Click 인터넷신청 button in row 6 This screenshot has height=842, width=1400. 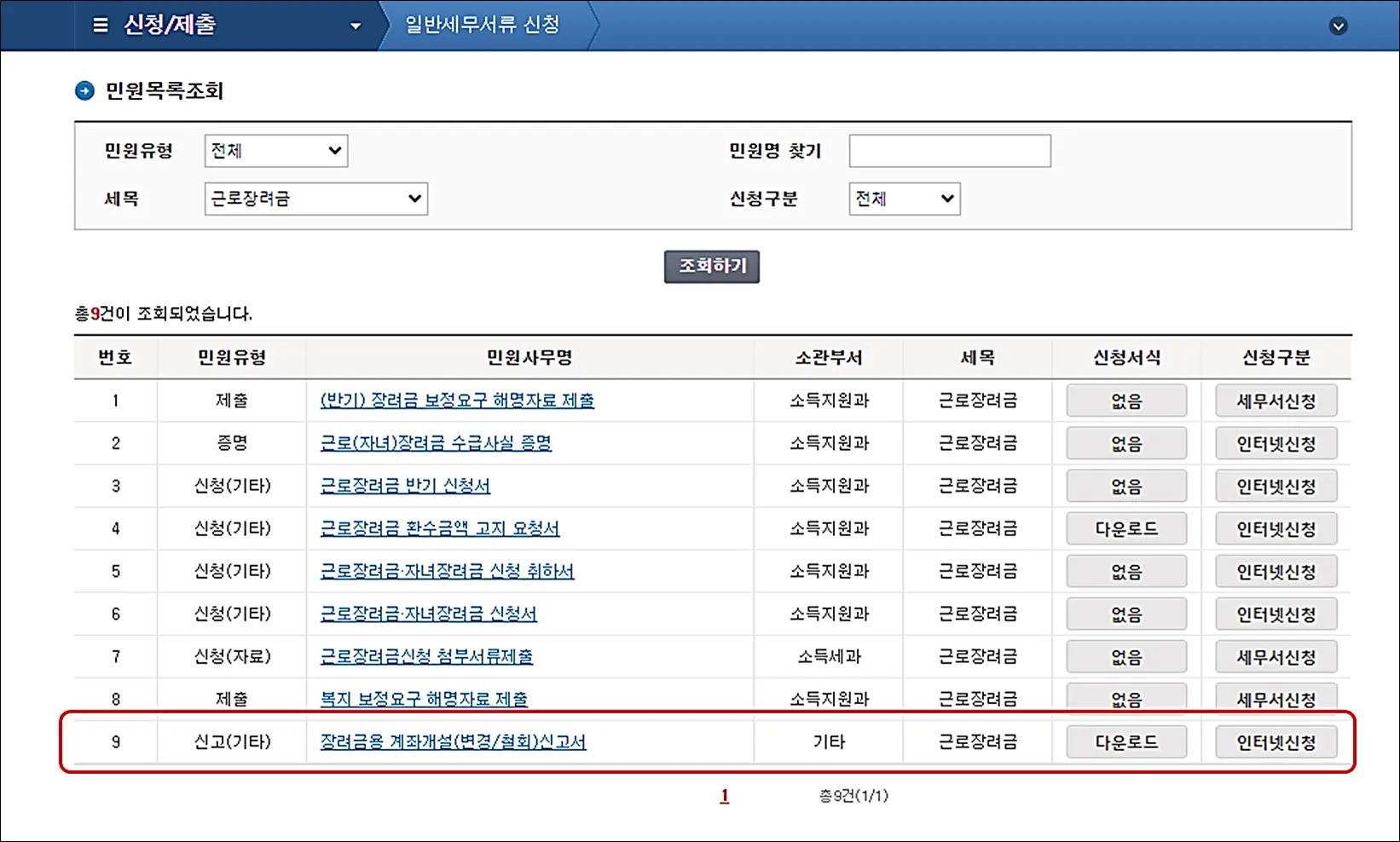1276,614
